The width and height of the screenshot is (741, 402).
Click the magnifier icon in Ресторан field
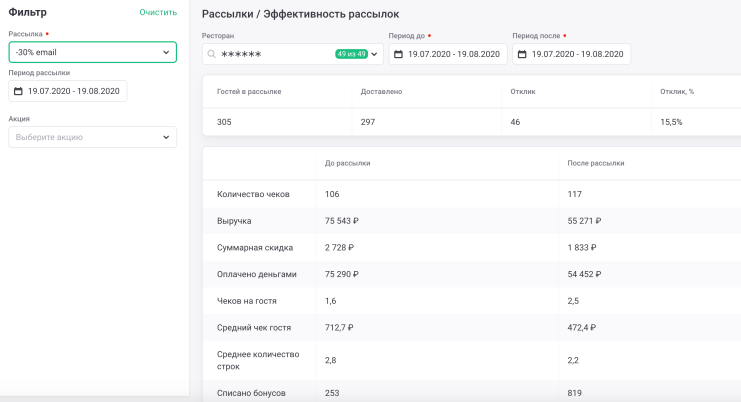click(x=211, y=54)
